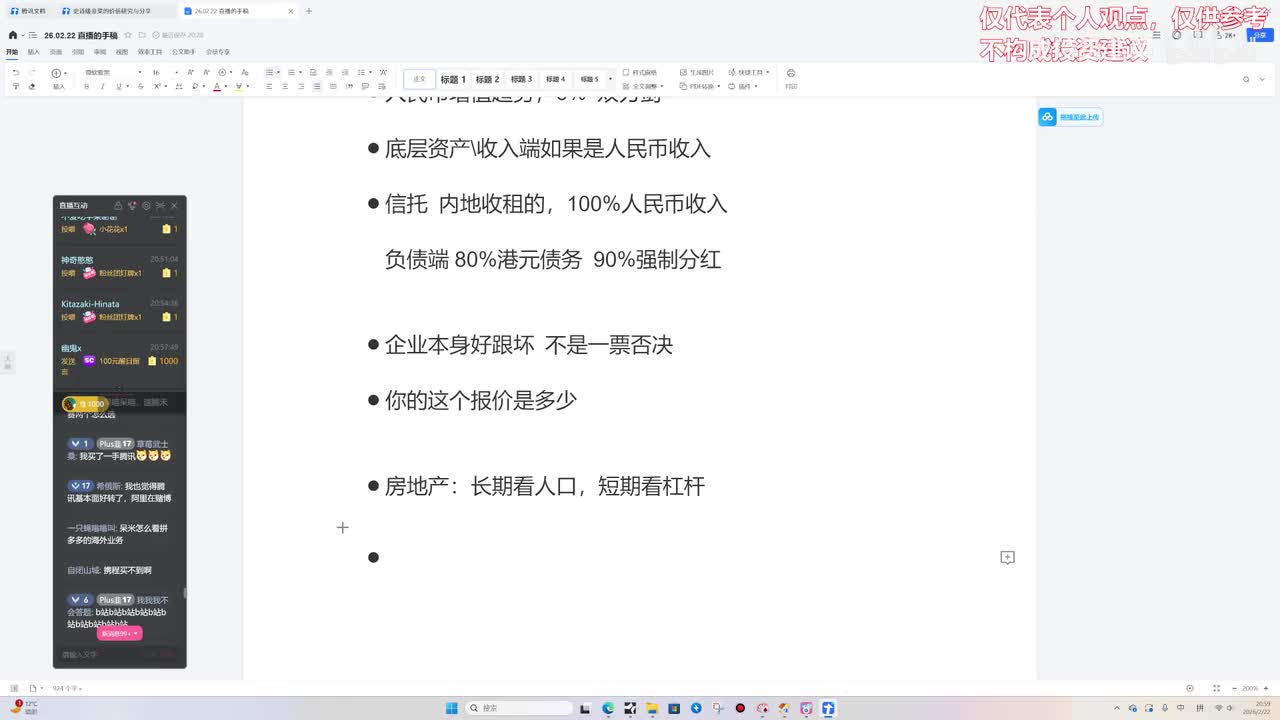Expand the heading styles gallery arrow

(610, 79)
